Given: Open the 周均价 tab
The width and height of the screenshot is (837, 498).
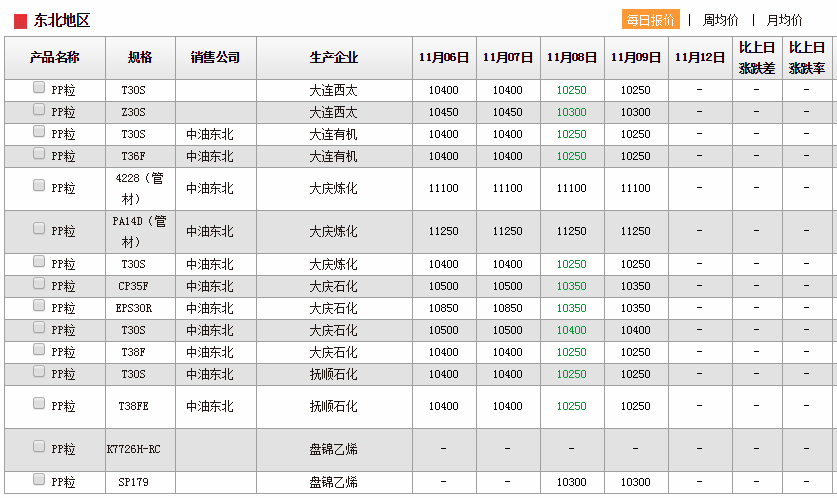Looking at the screenshot, I should click(720, 20).
